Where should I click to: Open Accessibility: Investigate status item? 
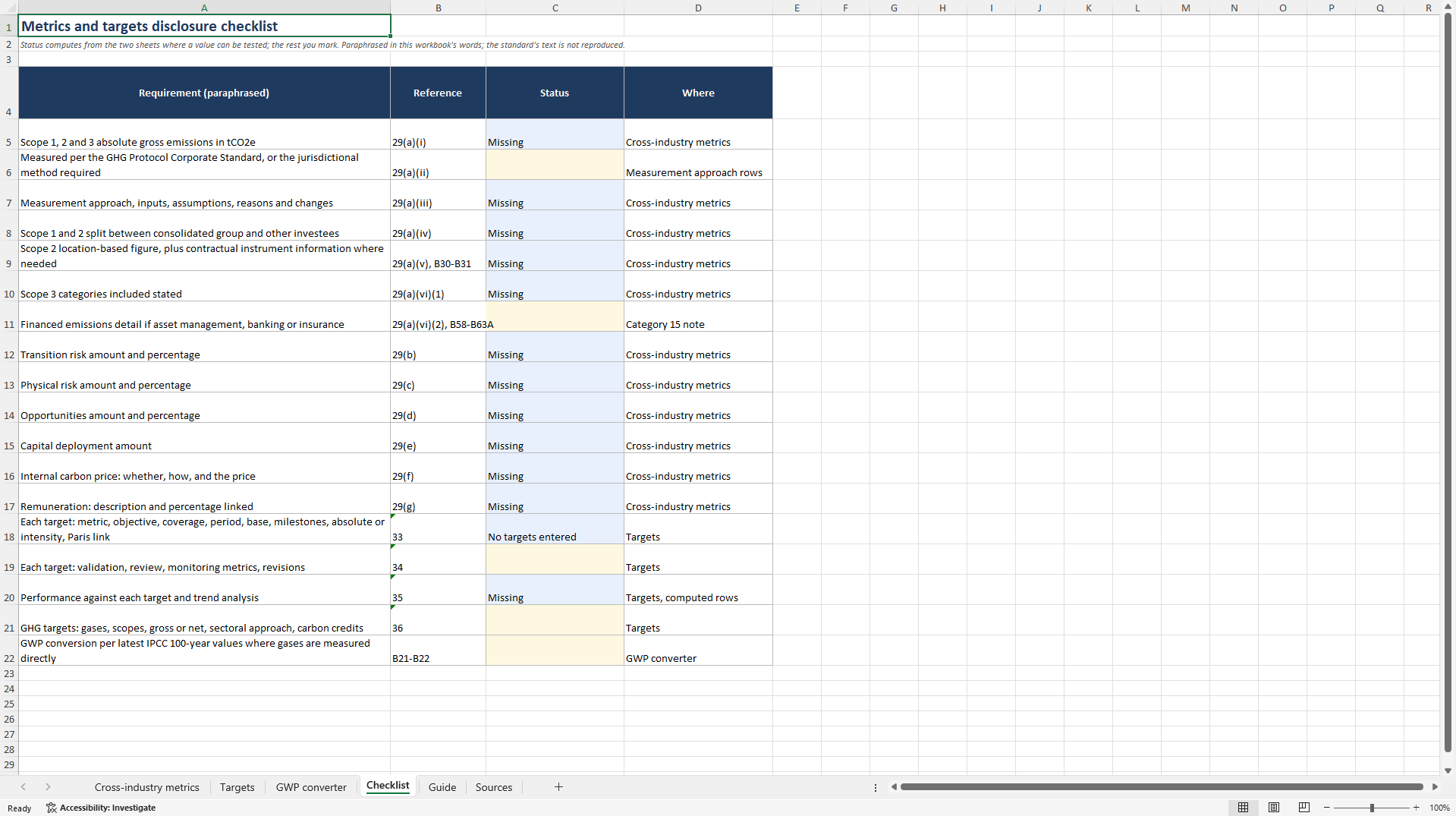pos(101,808)
